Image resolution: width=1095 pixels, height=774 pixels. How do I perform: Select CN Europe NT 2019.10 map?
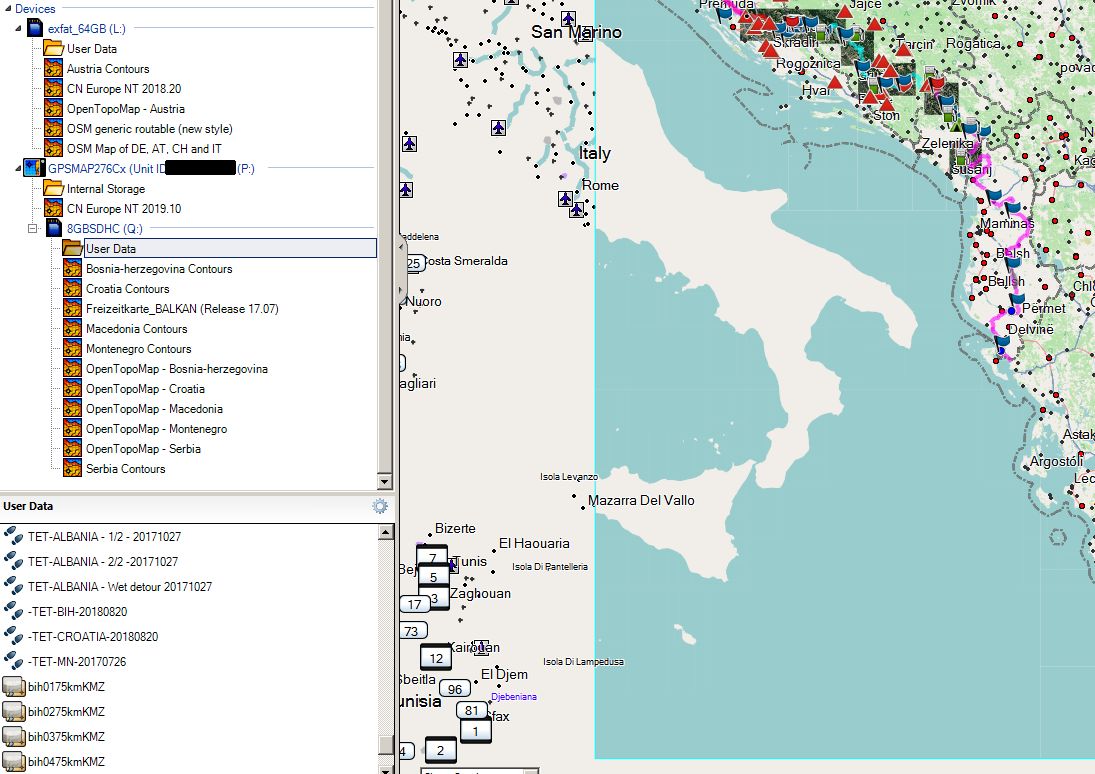[x=124, y=209]
